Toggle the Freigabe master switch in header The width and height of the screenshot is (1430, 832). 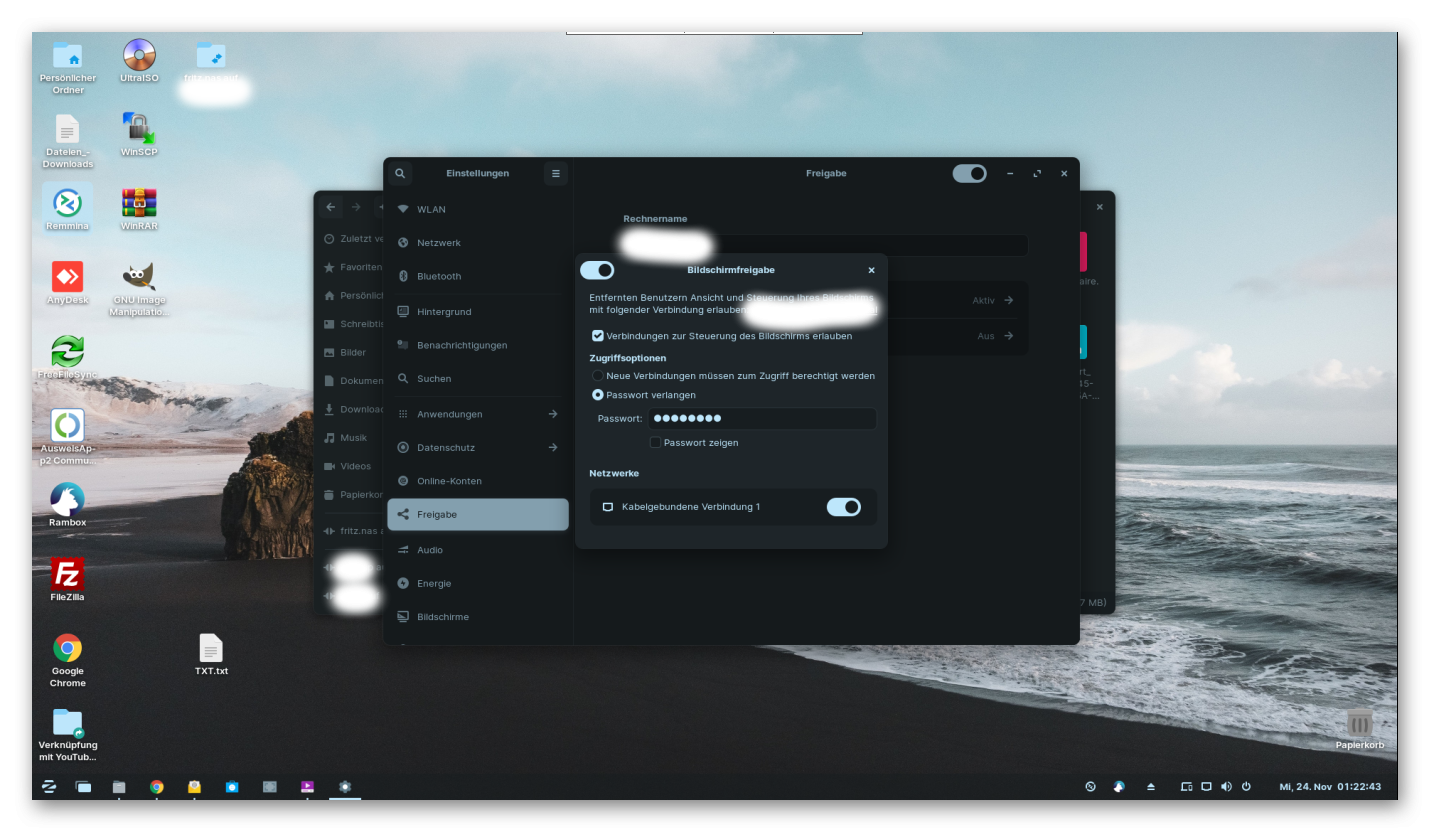coord(969,173)
